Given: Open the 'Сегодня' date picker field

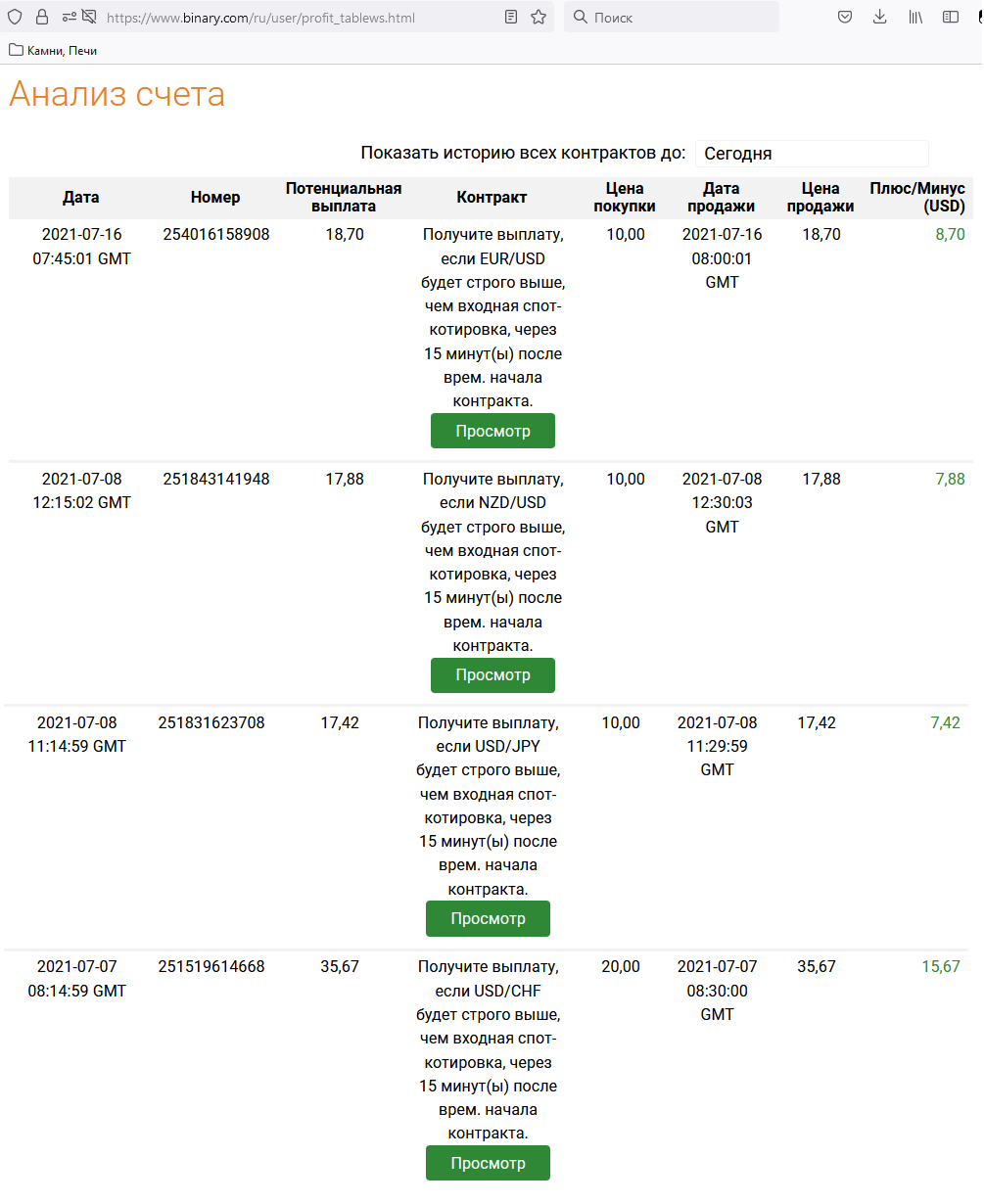Looking at the screenshot, I should coord(812,154).
